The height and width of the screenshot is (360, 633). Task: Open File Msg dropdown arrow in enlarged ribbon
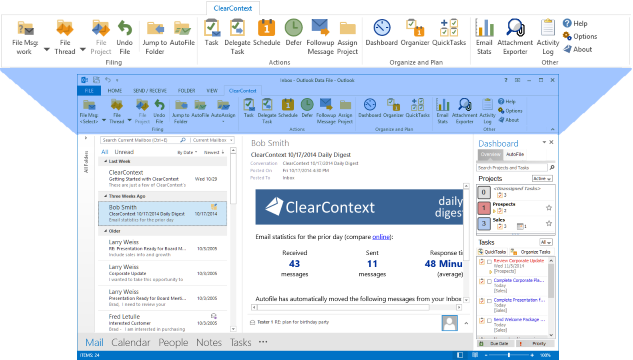46,50
